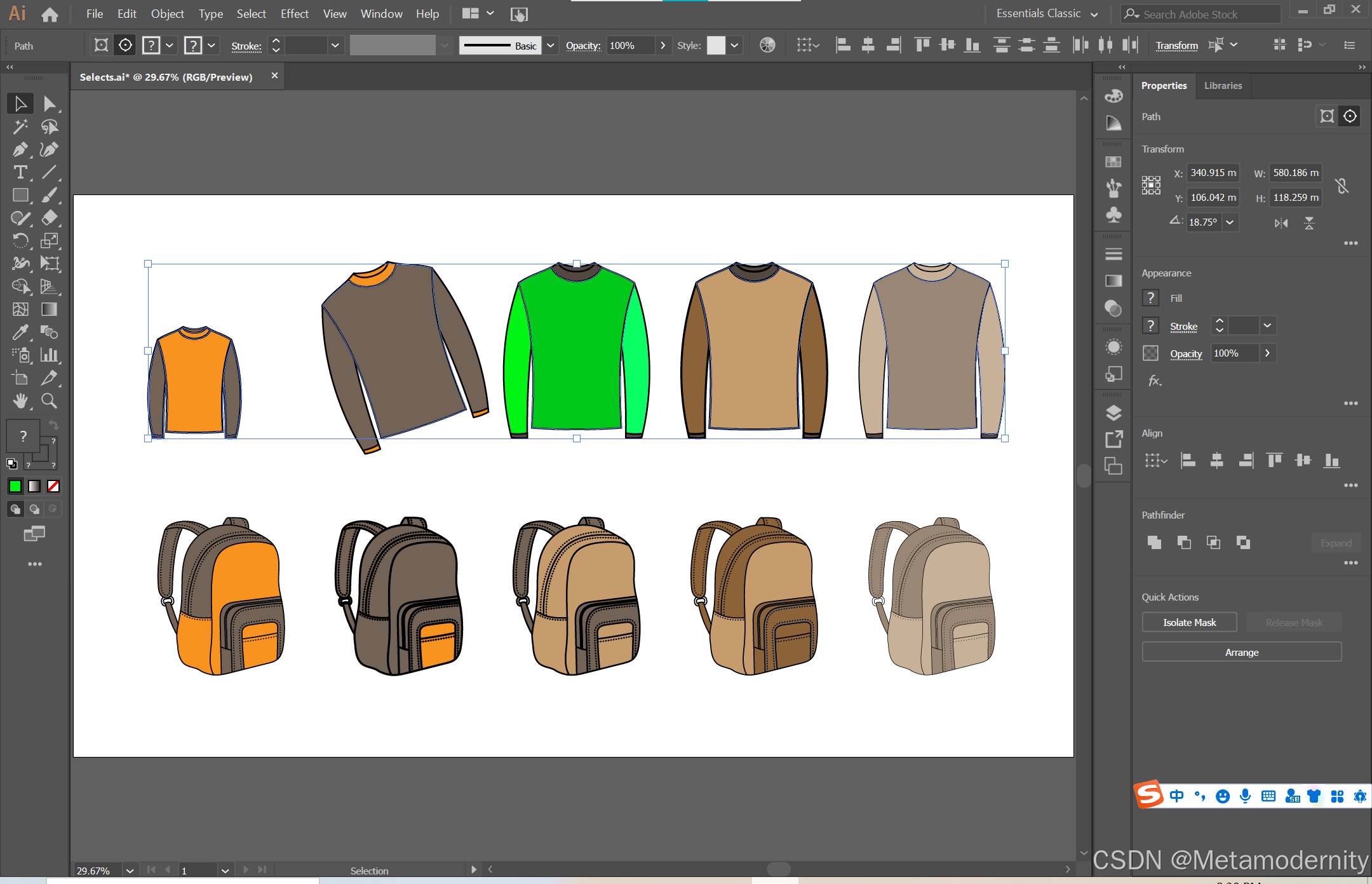Open the rotation angle dropdown

coord(1230,222)
